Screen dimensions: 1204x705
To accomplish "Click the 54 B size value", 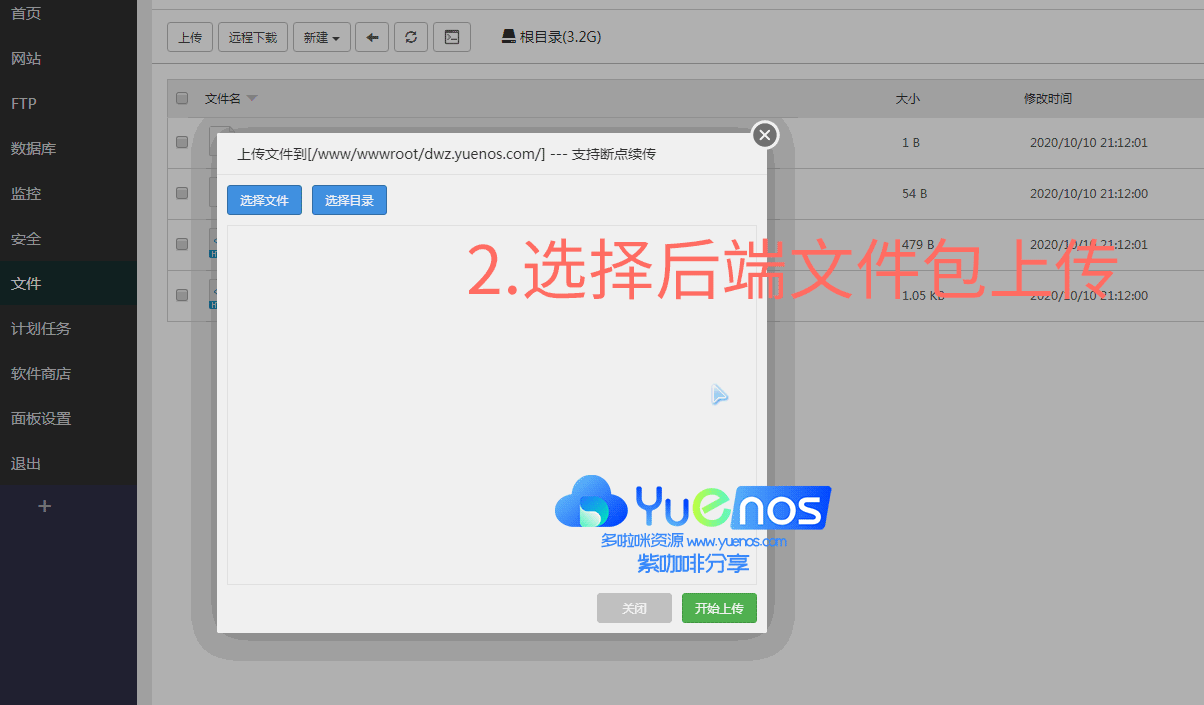I will [914, 193].
